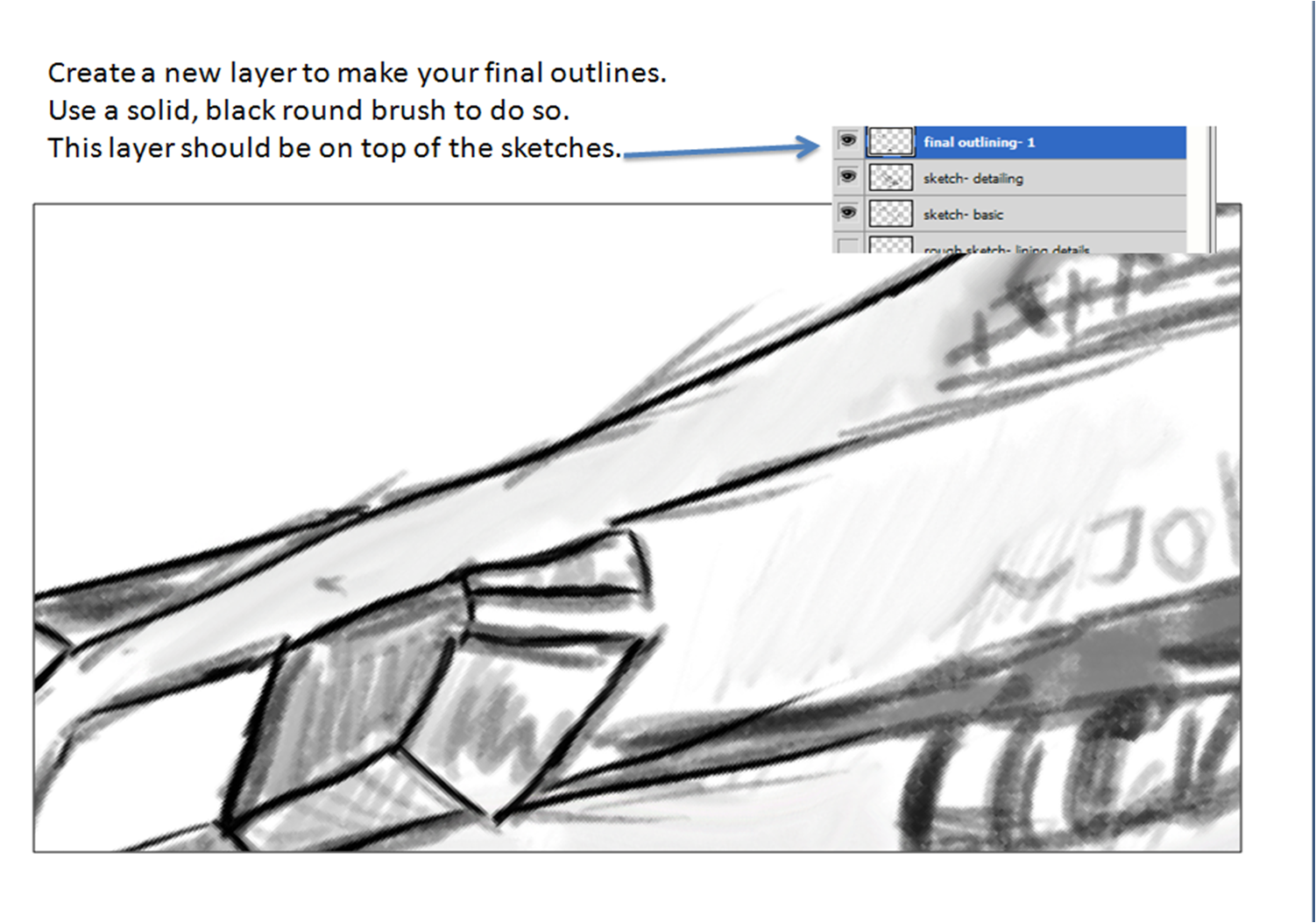
Task: Click the "Create a new layer" instruction line
Action: 357,73
